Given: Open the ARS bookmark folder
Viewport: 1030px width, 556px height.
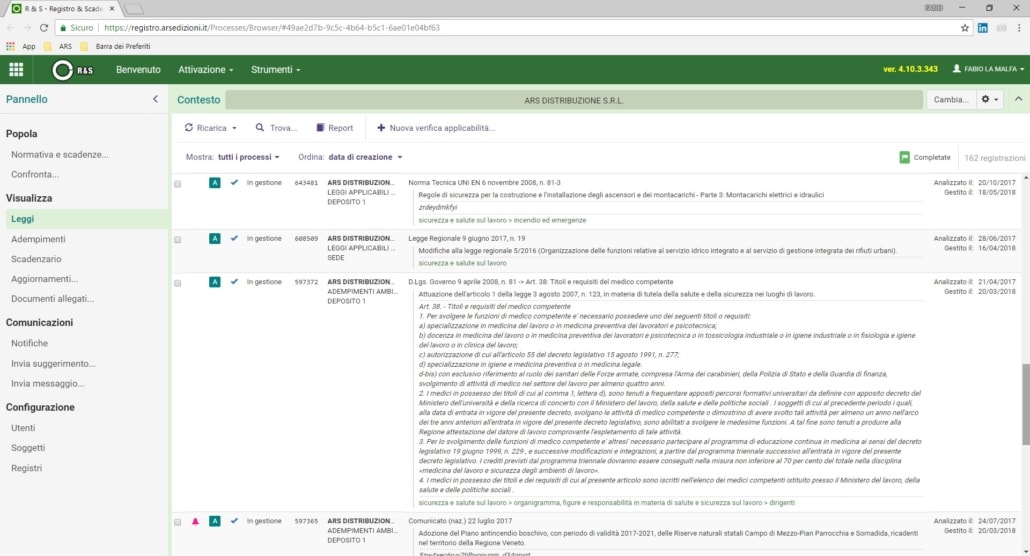Looking at the screenshot, I should [x=58, y=46].
